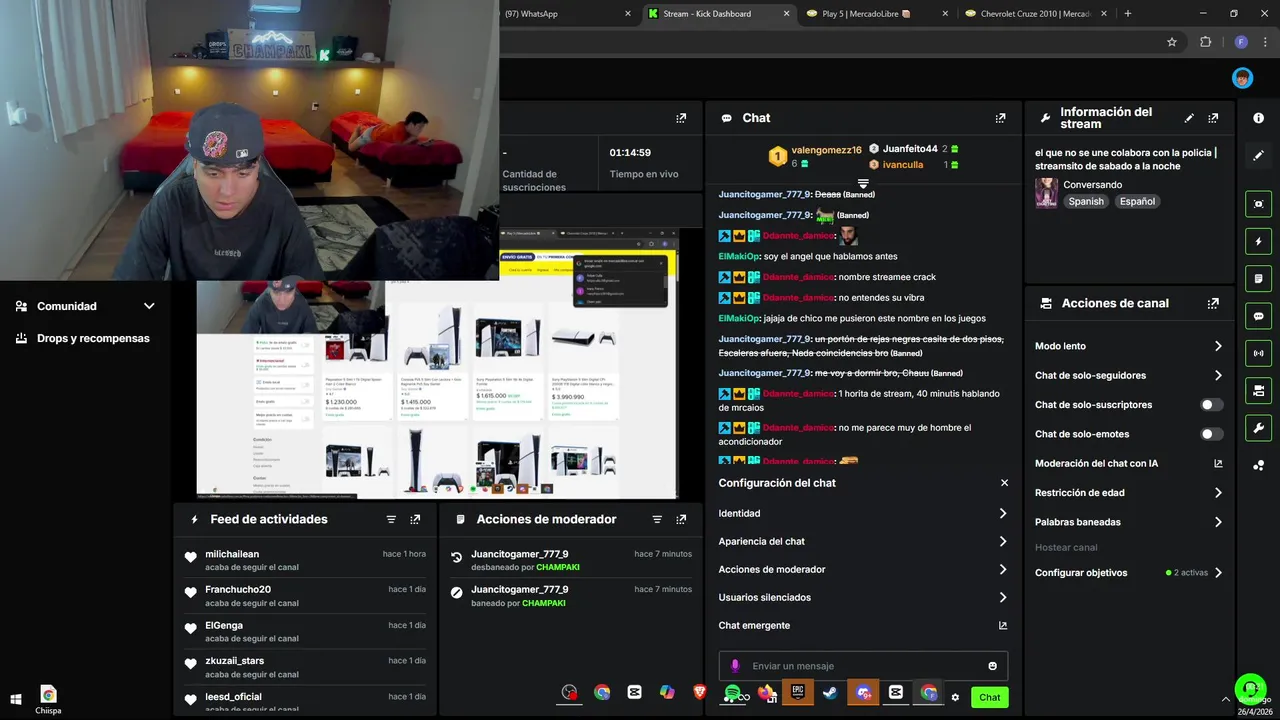Open Usuarios silenciados settings
The height and width of the screenshot is (720, 1280).
point(863,597)
